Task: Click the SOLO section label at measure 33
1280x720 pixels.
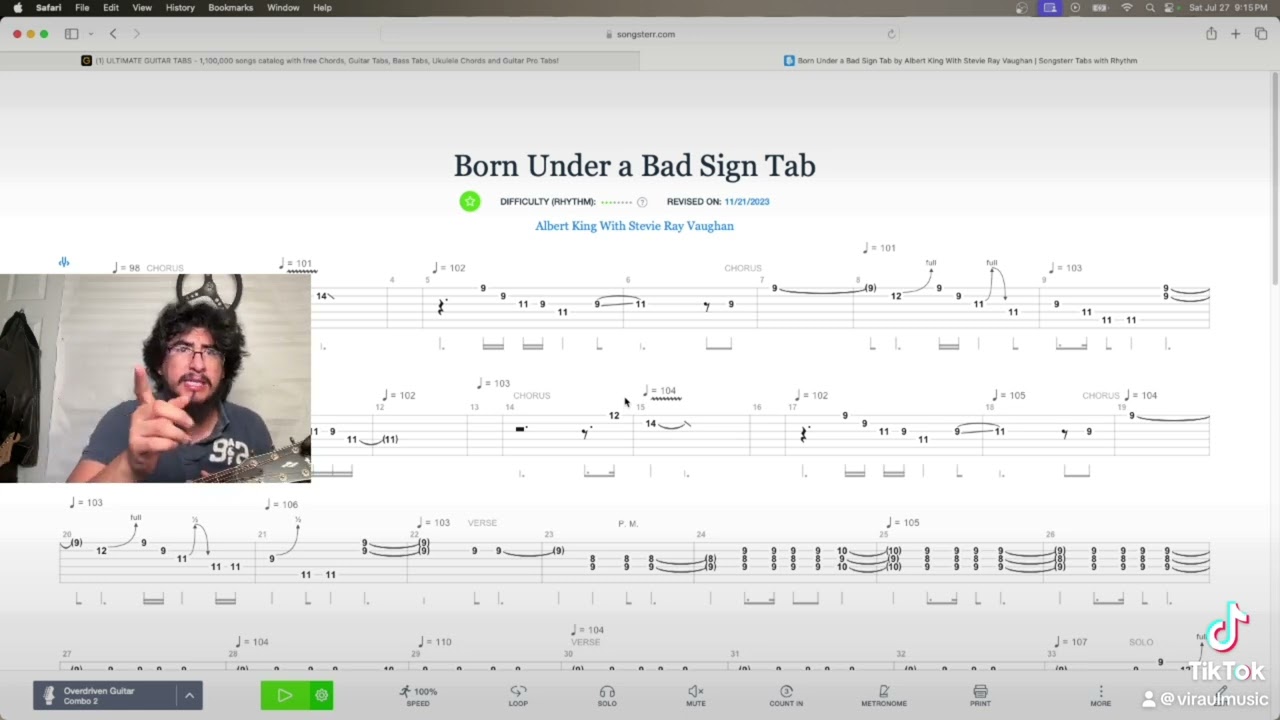Action: click(x=1141, y=642)
